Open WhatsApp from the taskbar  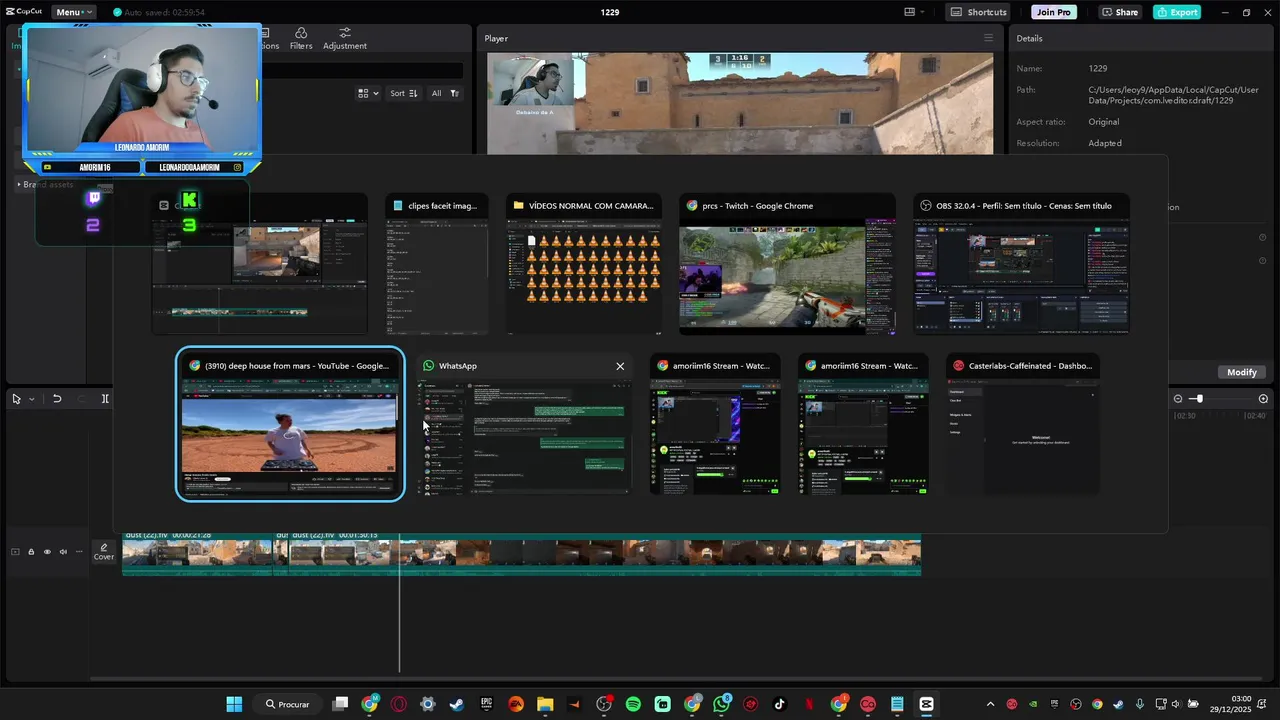pyautogui.click(x=721, y=704)
